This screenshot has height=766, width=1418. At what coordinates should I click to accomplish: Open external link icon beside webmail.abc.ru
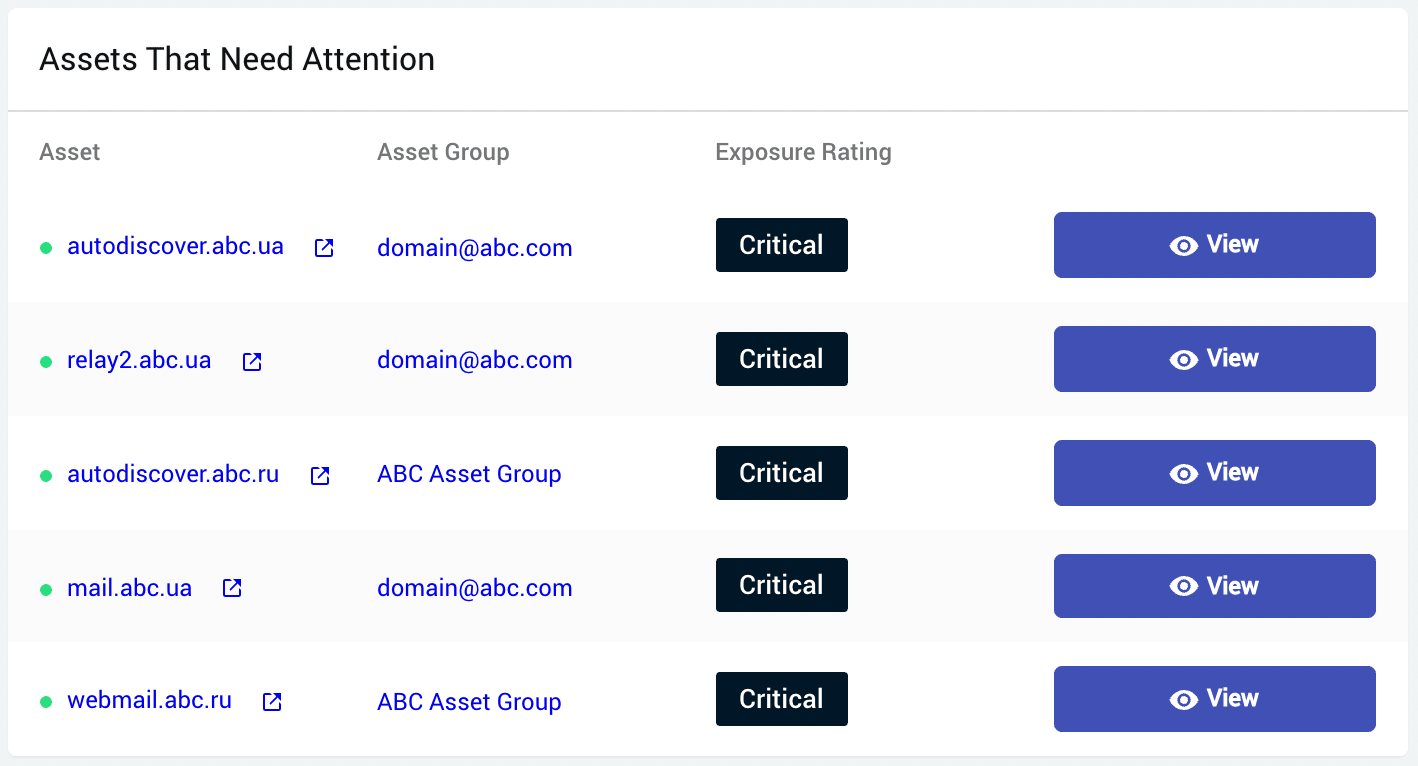point(272,702)
